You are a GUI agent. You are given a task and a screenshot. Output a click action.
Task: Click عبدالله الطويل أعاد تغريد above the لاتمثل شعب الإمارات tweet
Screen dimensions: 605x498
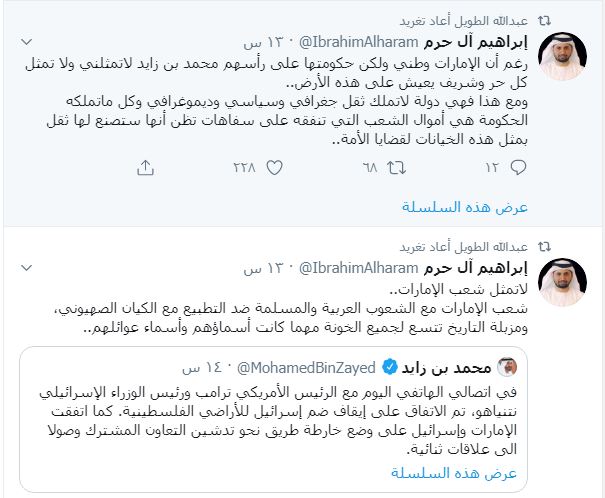479,245
